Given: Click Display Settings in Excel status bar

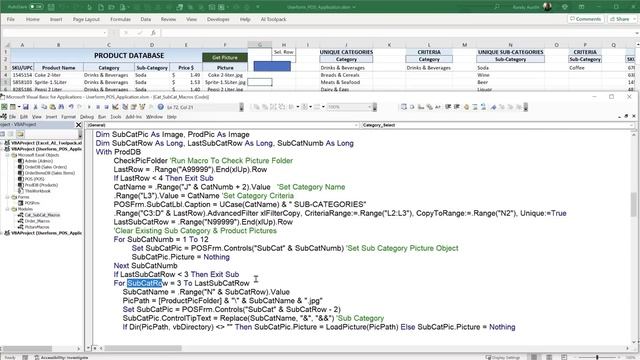Looking at the screenshot, I should click(x=502, y=358).
